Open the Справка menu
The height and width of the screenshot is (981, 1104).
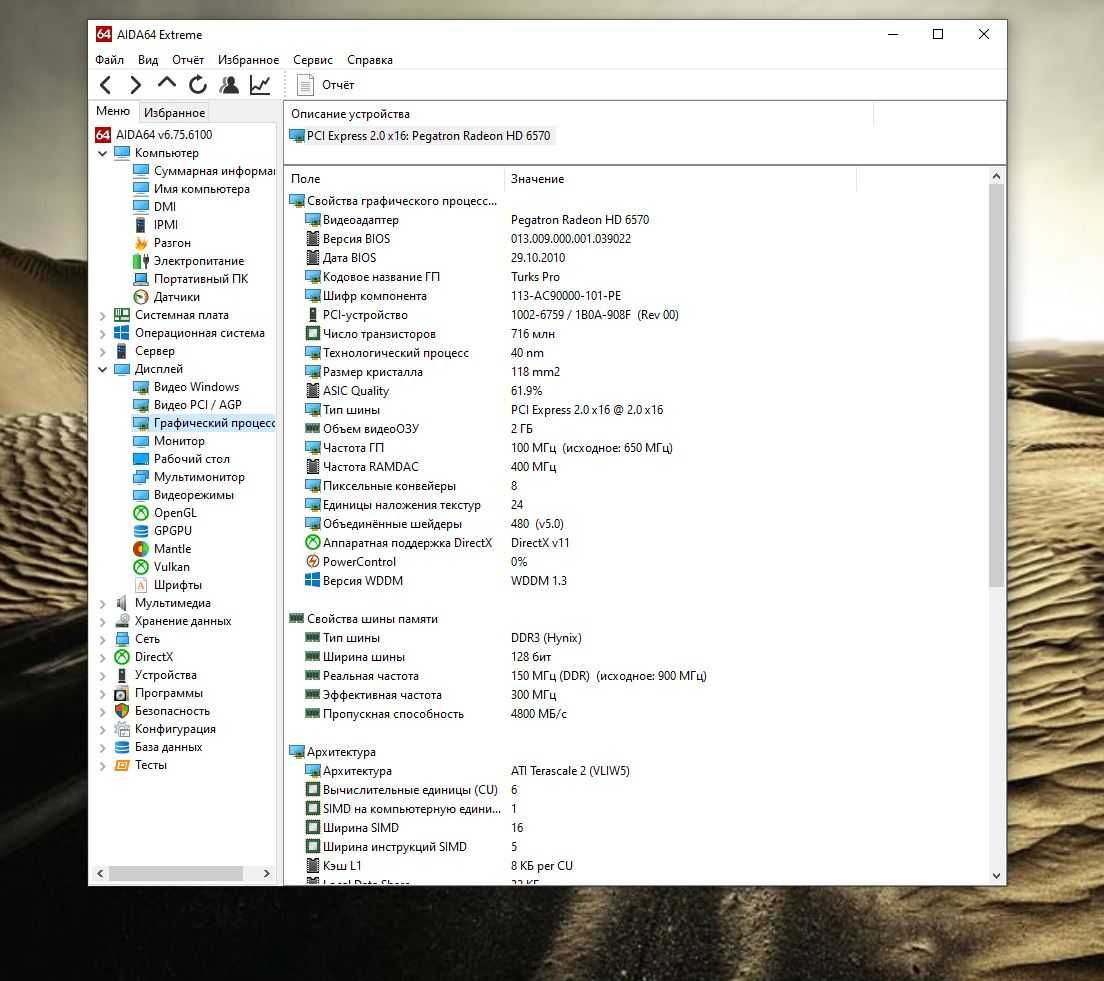coord(370,60)
